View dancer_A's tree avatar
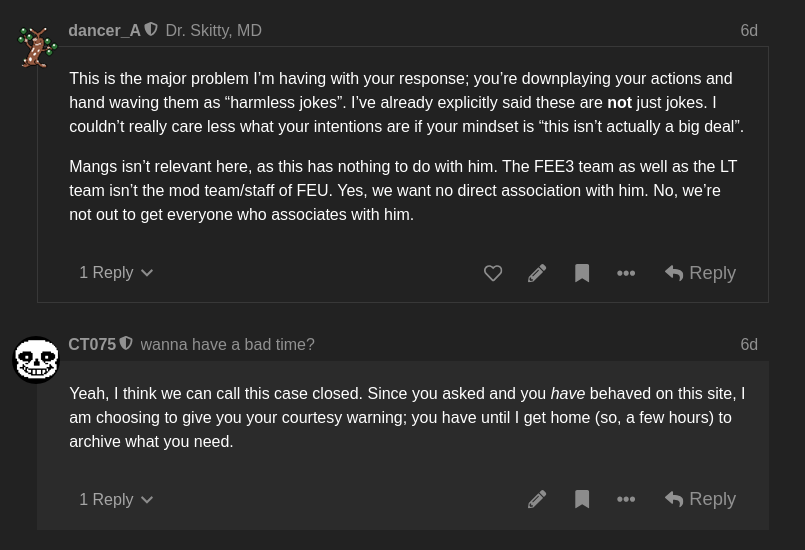 (x=36, y=47)
